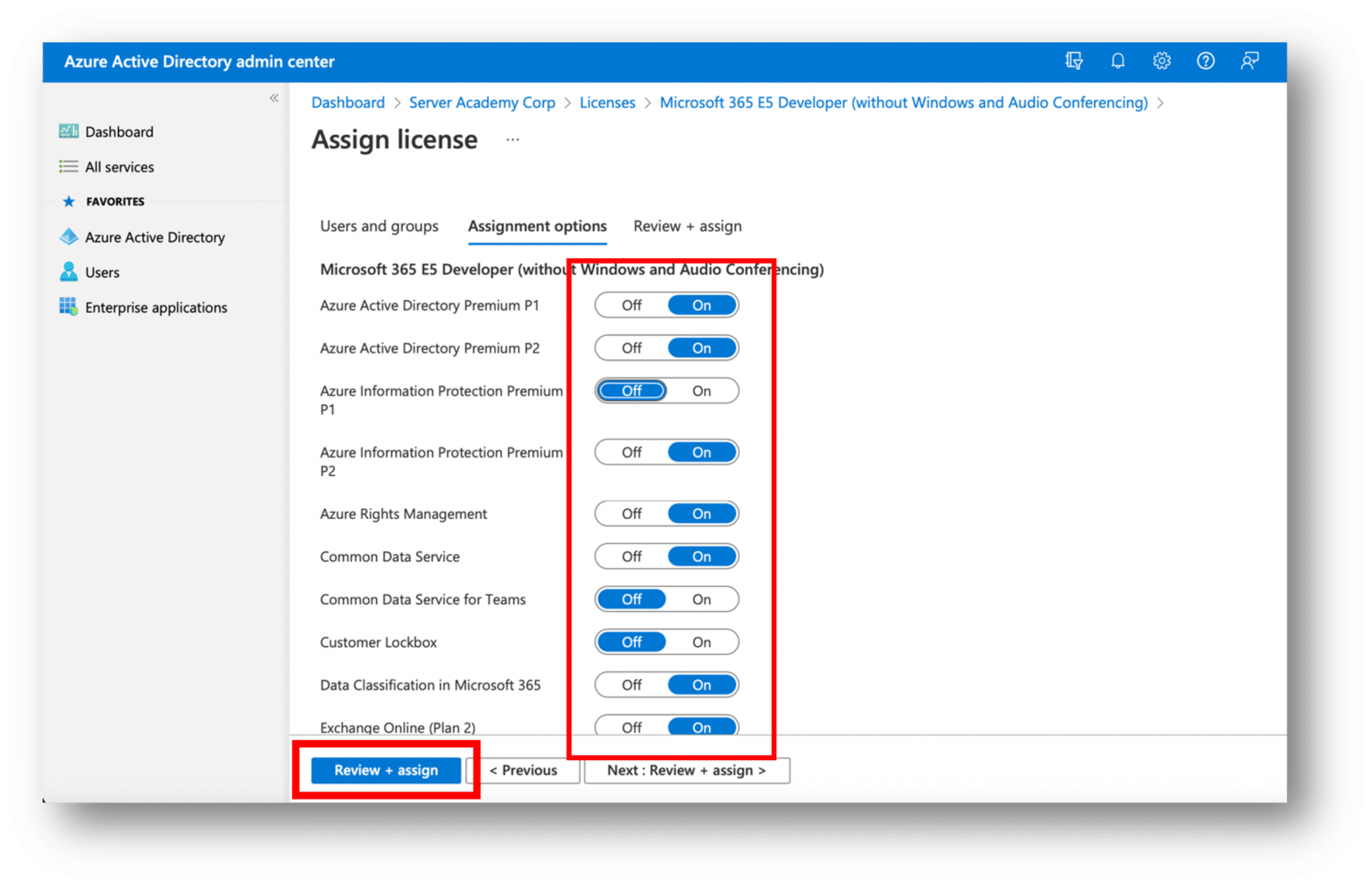Open the directory and subscription filter icon
The image size is (1372, 888).
click(x=1074, y=61)
